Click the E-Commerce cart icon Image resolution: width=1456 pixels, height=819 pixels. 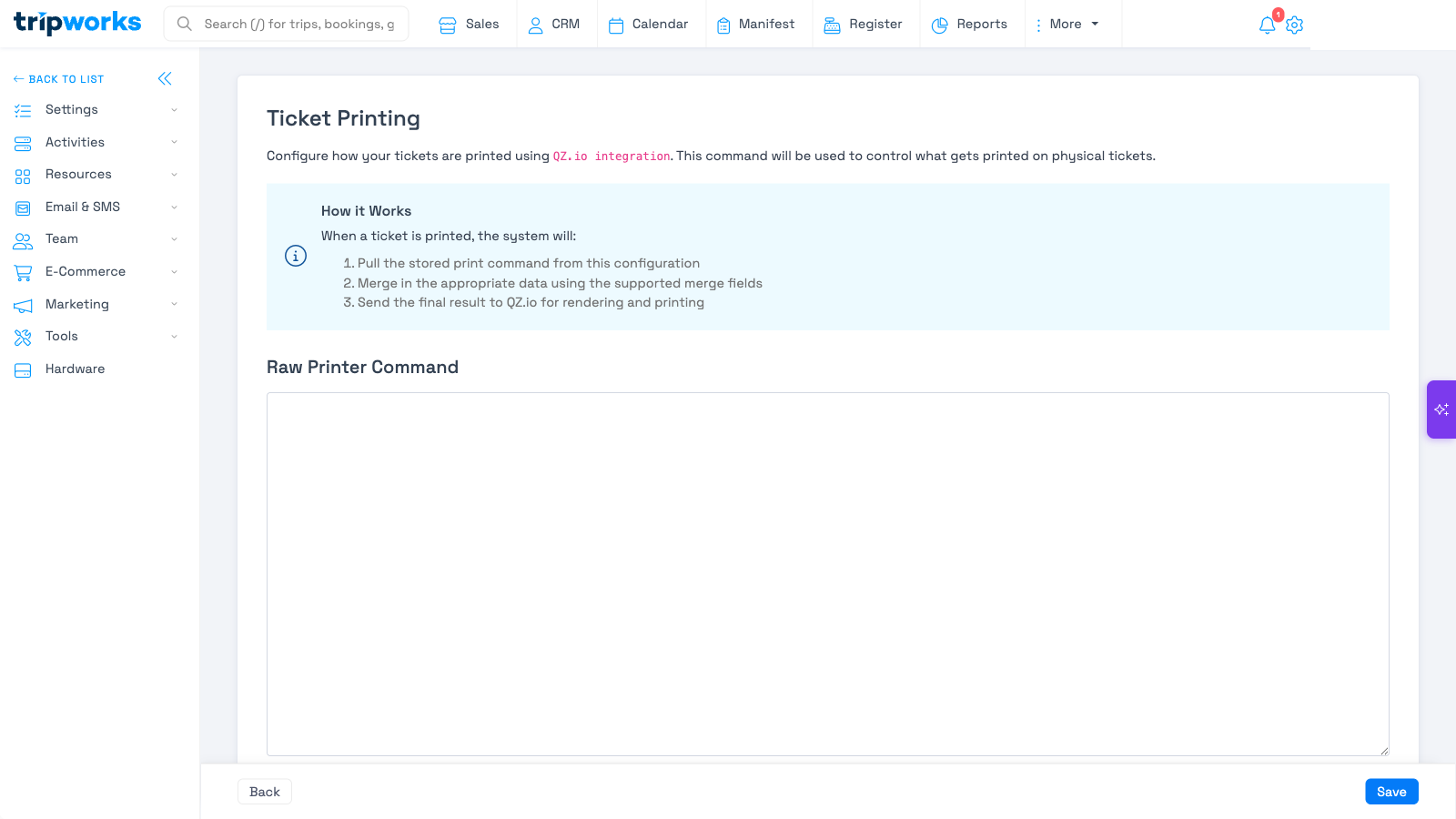click(23, 272)
